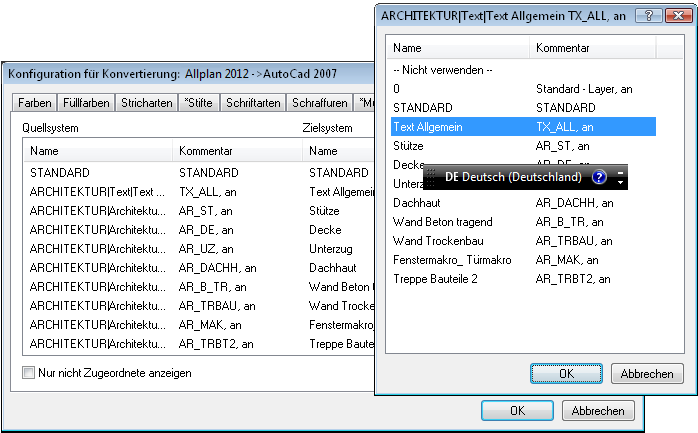Open the Stricharten tab

click(146, 103)
